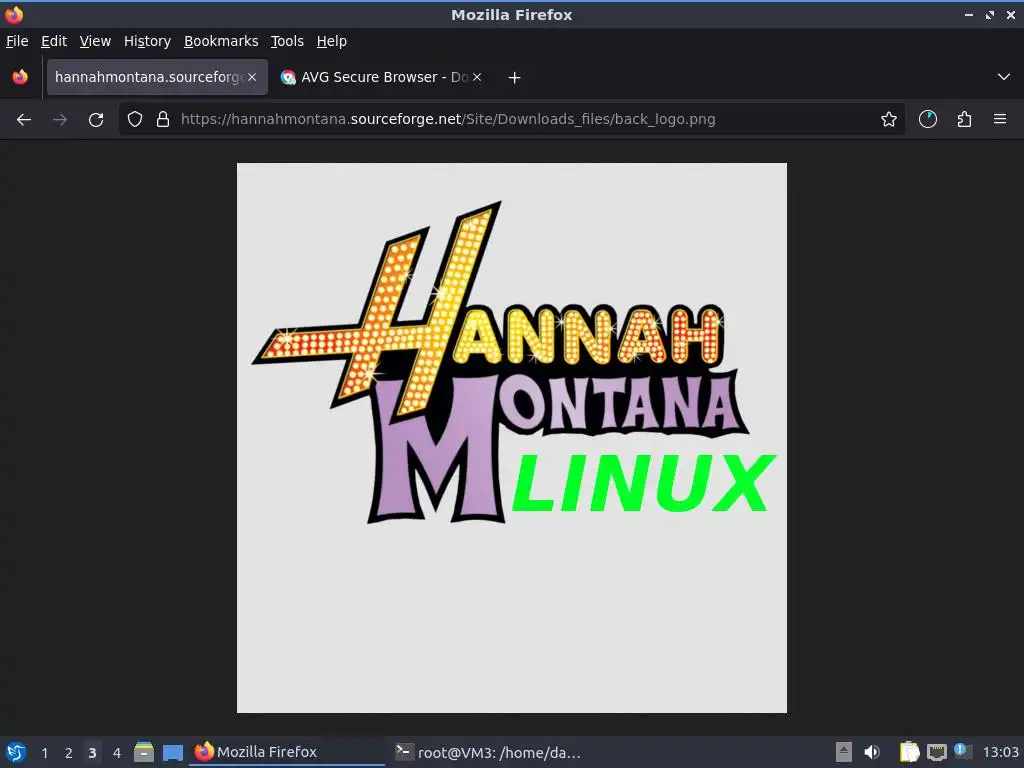The image size is (1024, 768).
Task: Open the Firefox hamburger application menu
Action: pos(1000,120)
